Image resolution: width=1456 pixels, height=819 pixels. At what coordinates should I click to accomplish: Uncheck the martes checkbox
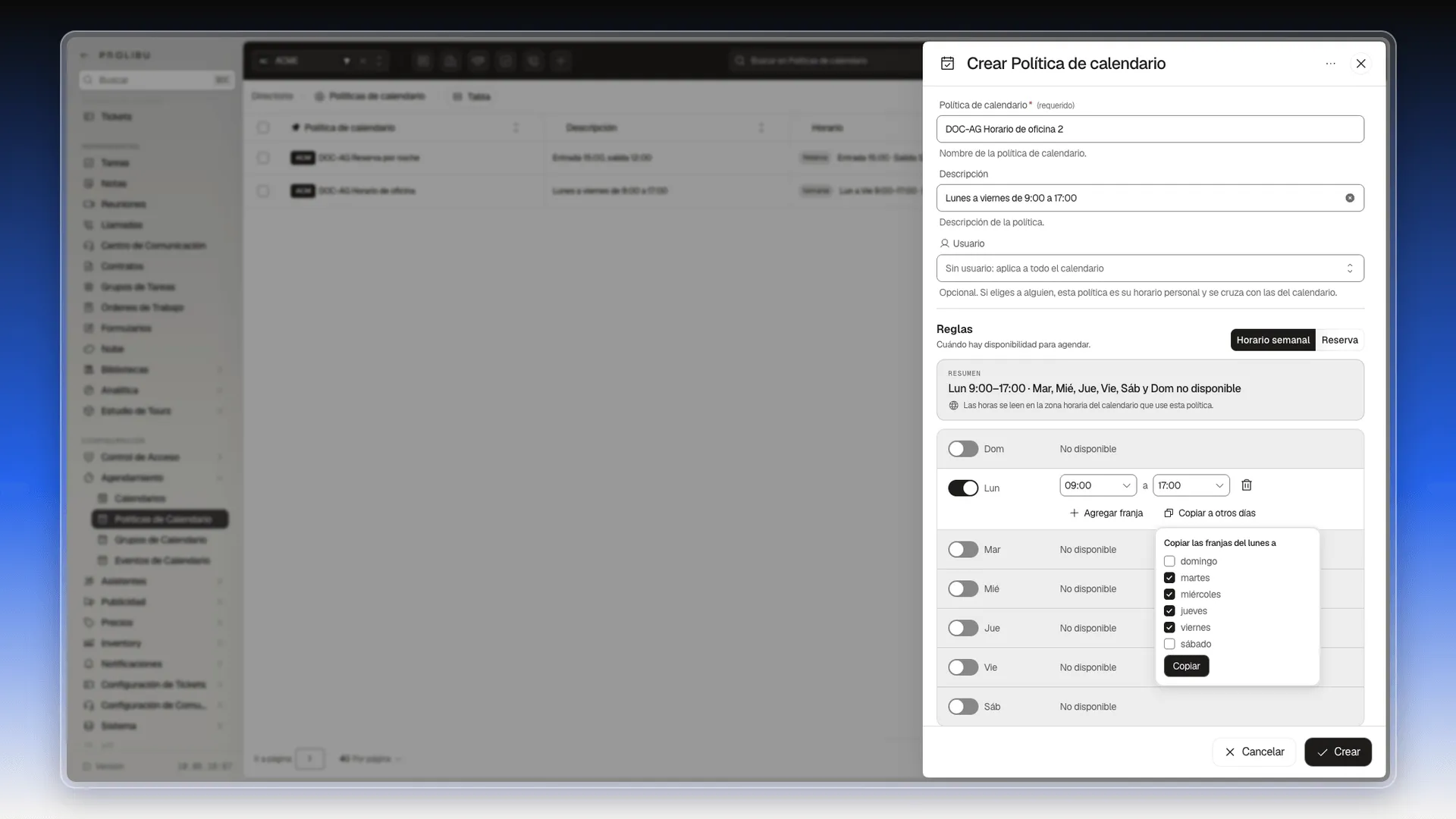(1169, 578)
